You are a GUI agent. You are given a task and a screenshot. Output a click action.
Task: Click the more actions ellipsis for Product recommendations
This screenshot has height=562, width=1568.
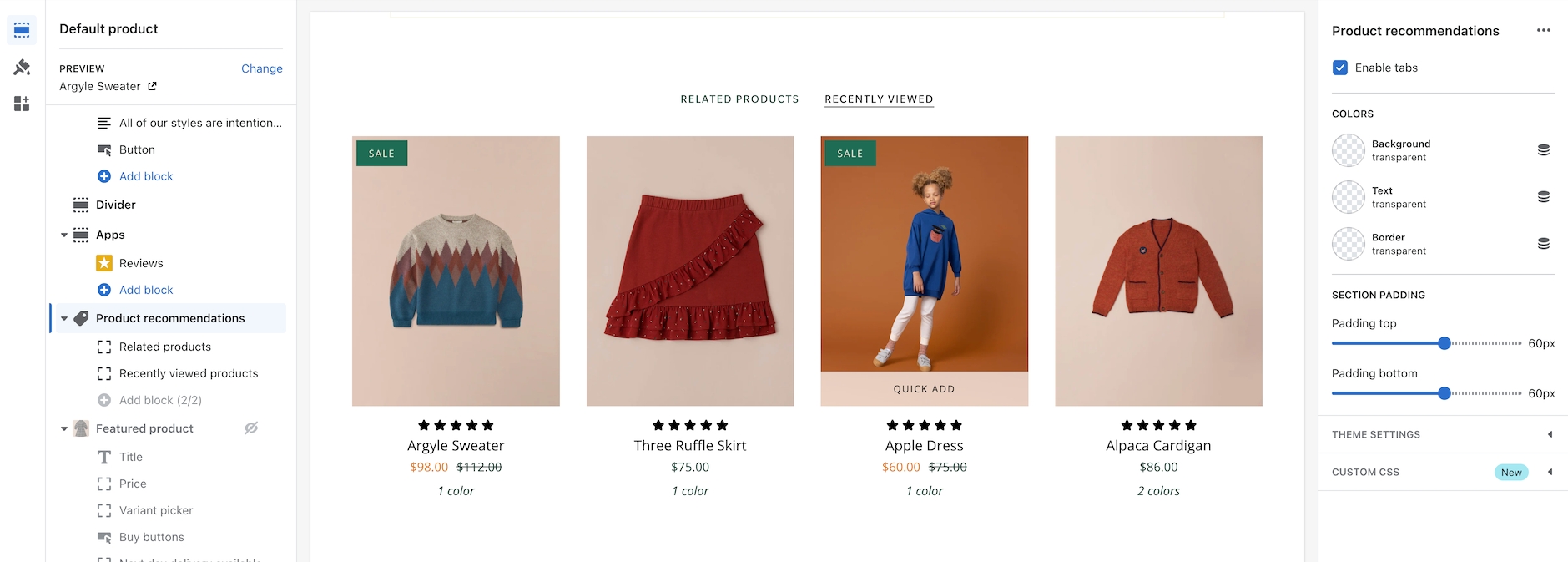[1544, 30]
